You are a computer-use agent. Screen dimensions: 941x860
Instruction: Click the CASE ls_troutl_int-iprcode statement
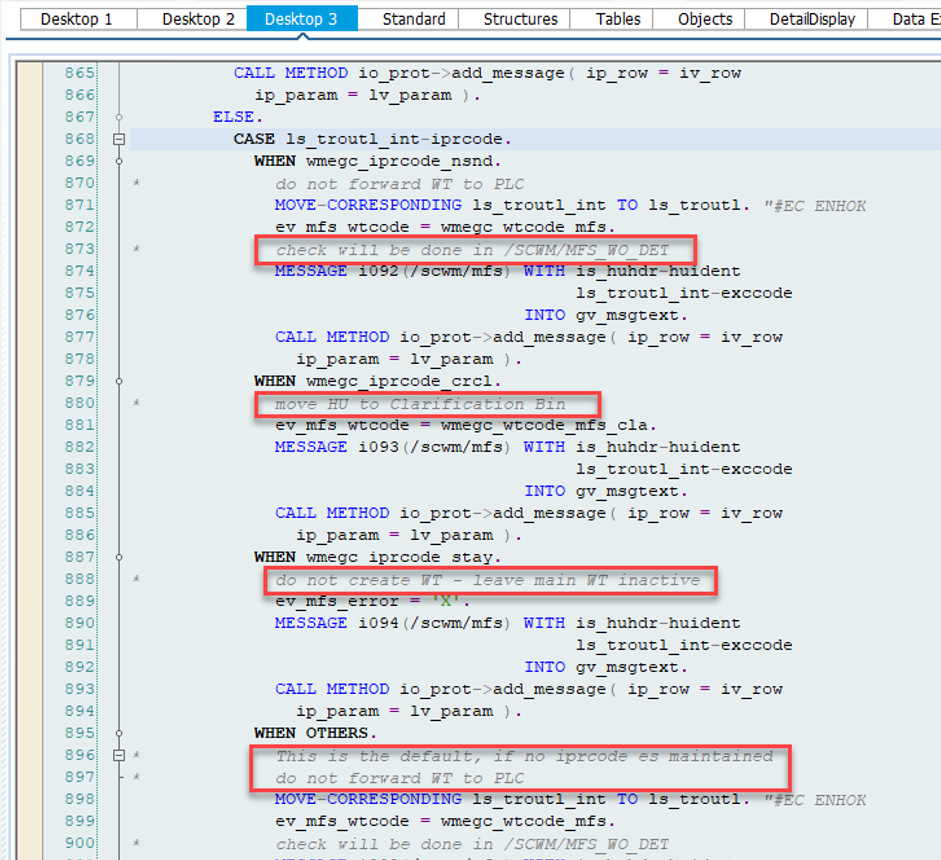point(372,139)
